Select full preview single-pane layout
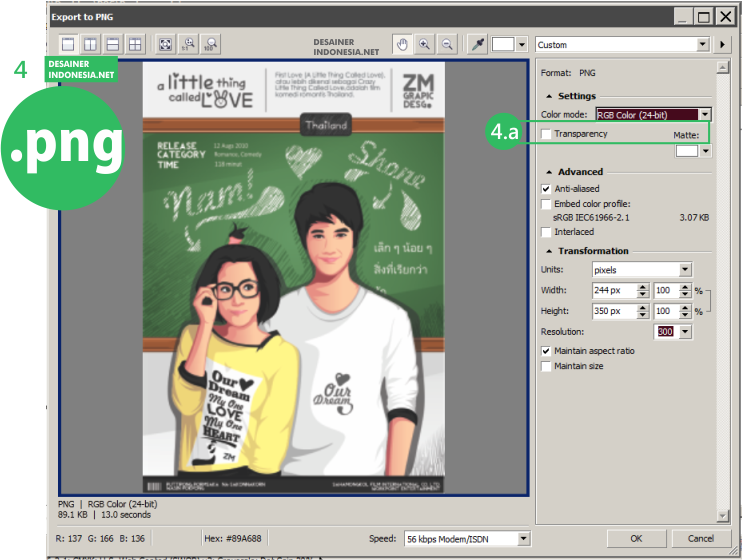 68,44
